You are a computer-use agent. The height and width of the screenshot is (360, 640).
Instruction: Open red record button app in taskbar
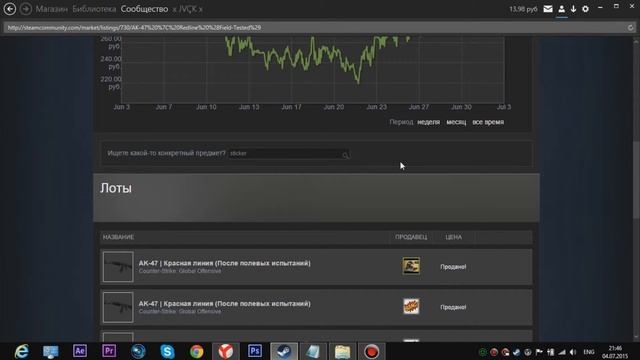[x=371, y=351]
